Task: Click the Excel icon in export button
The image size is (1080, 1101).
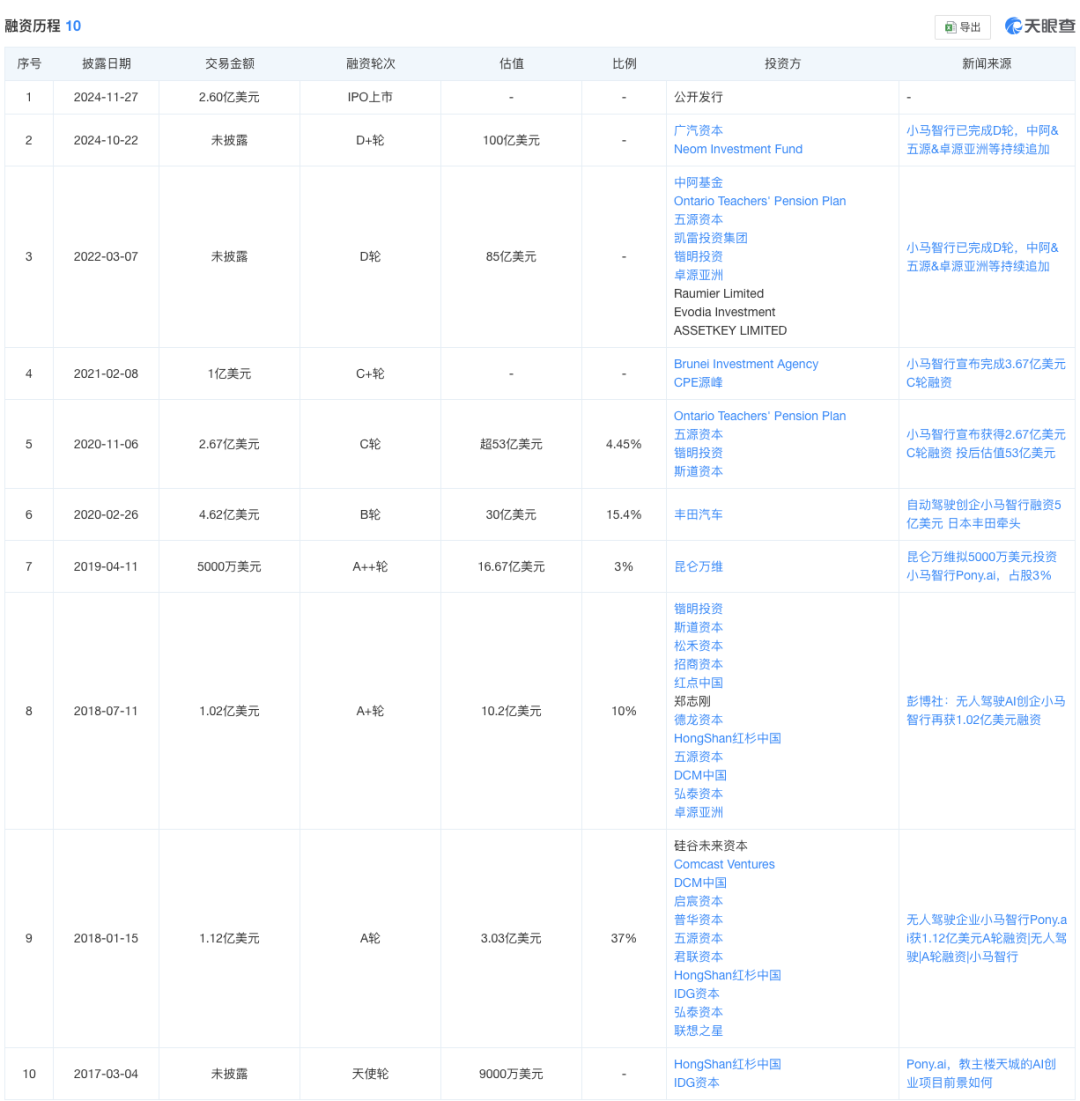Action: 950,27
